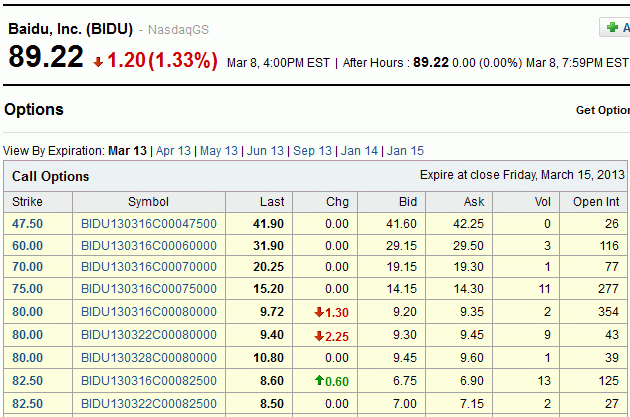
Task: Click last price 10.80
Action: [x=268, y=358]
